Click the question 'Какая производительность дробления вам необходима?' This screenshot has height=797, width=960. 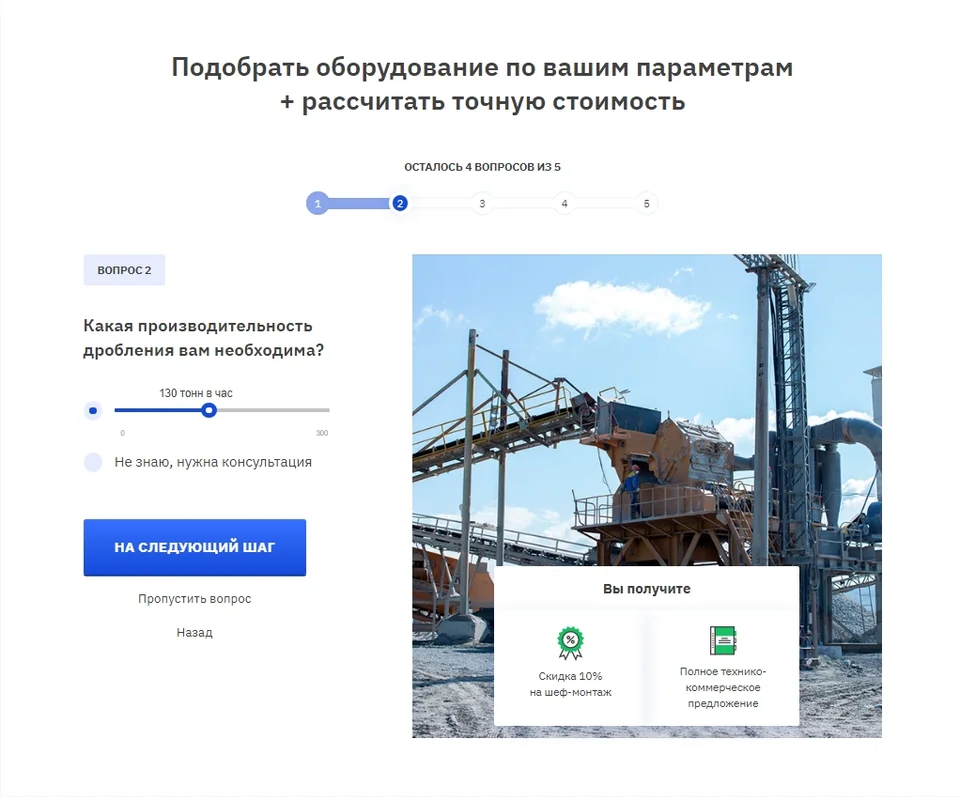tap(203, 338)
